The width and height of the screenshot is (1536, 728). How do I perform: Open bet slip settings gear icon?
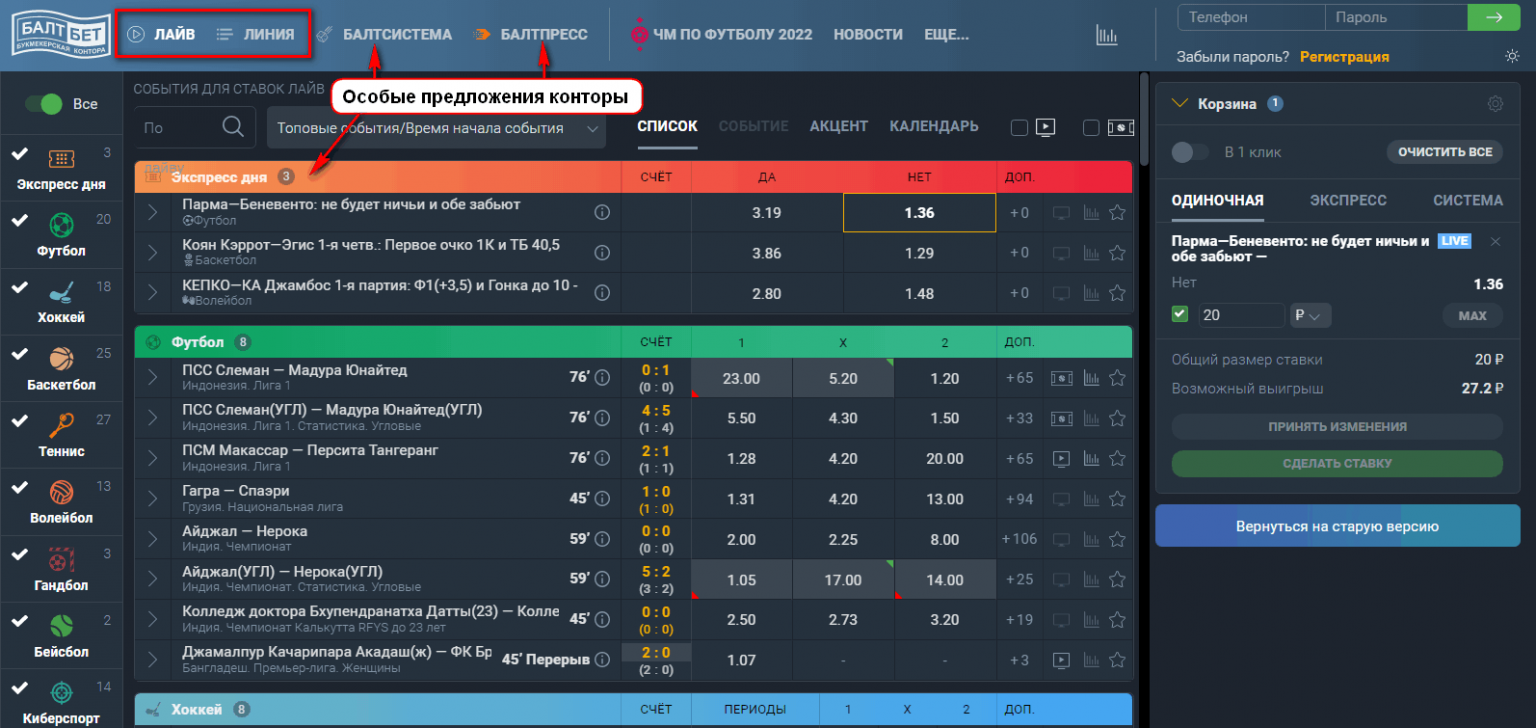tap(1495, 103)
